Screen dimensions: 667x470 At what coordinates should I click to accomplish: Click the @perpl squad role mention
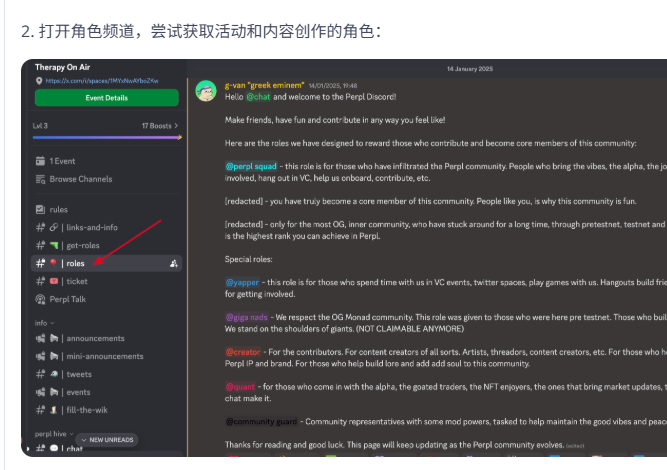pos(251,166)
